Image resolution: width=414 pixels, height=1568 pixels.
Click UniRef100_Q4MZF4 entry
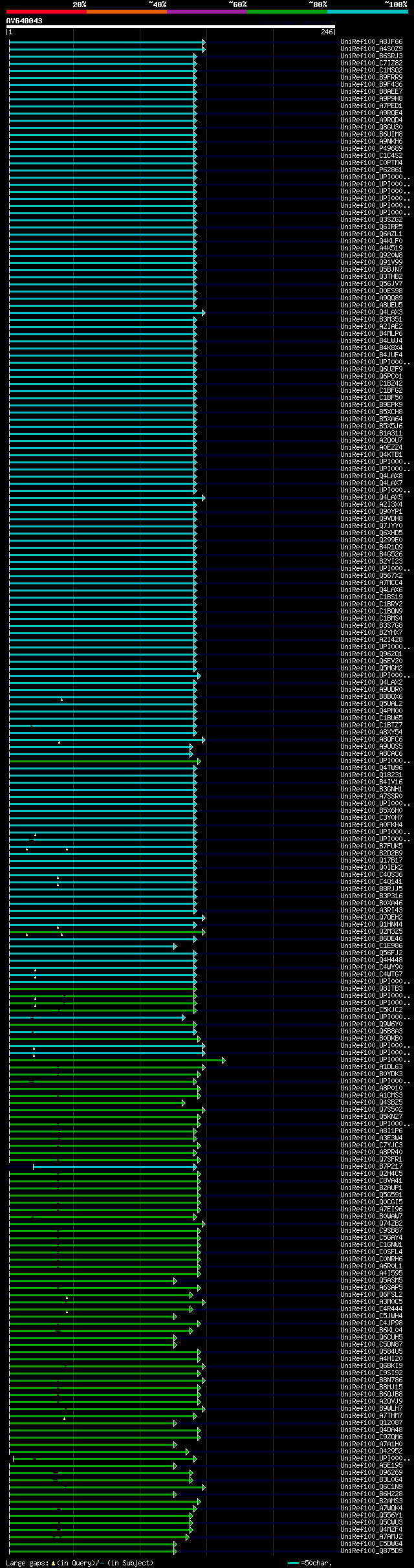point(371,1530)
